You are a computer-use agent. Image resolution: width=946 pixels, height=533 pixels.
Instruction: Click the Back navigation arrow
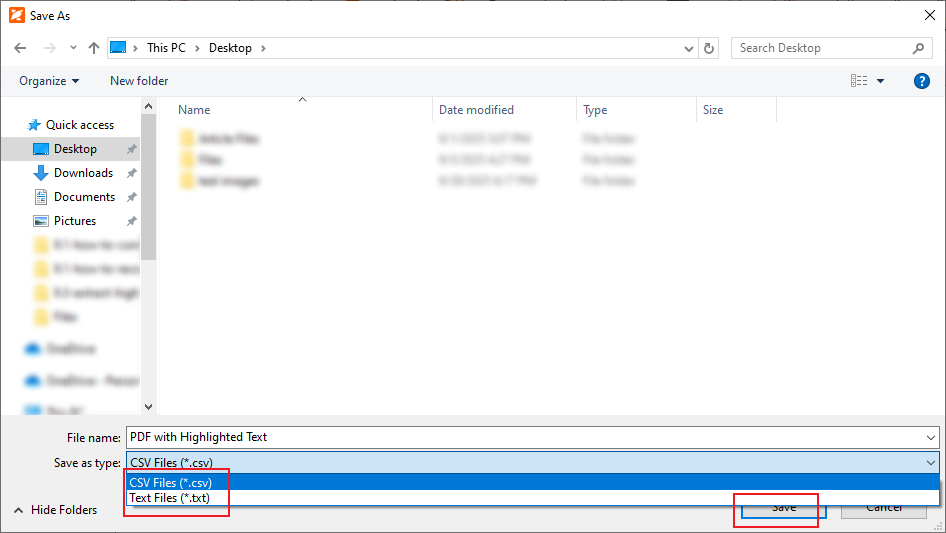click(x=21, y=48)
